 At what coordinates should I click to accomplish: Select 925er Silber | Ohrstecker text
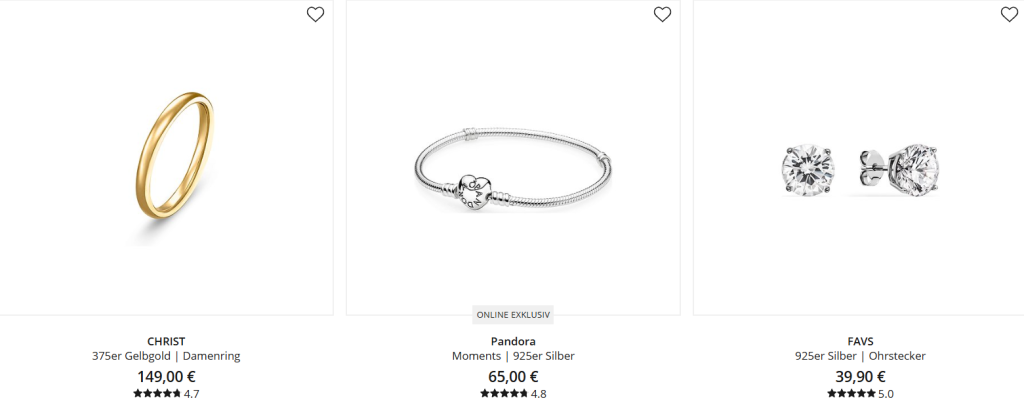(860, 356)
